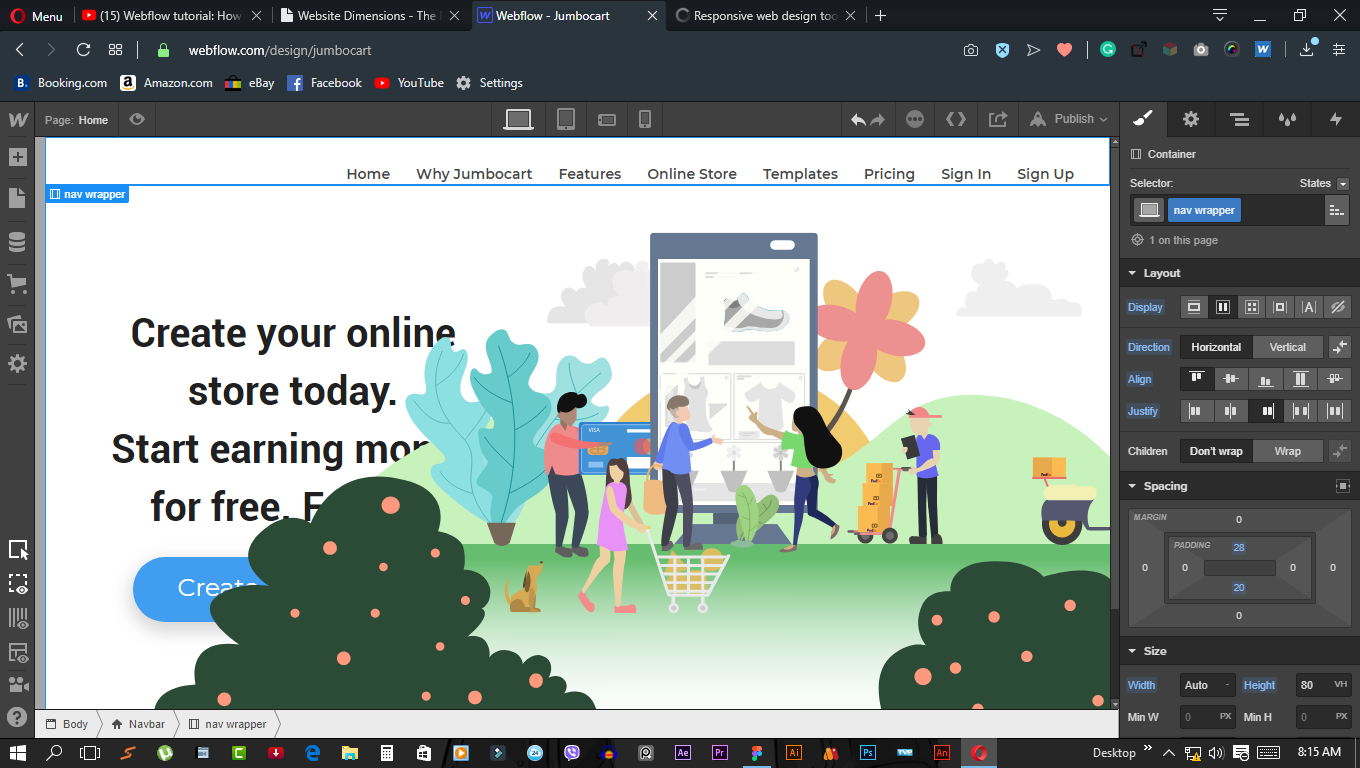1360x768 pixels.
Task: Open the Pages panel
Action: (17, 198)
